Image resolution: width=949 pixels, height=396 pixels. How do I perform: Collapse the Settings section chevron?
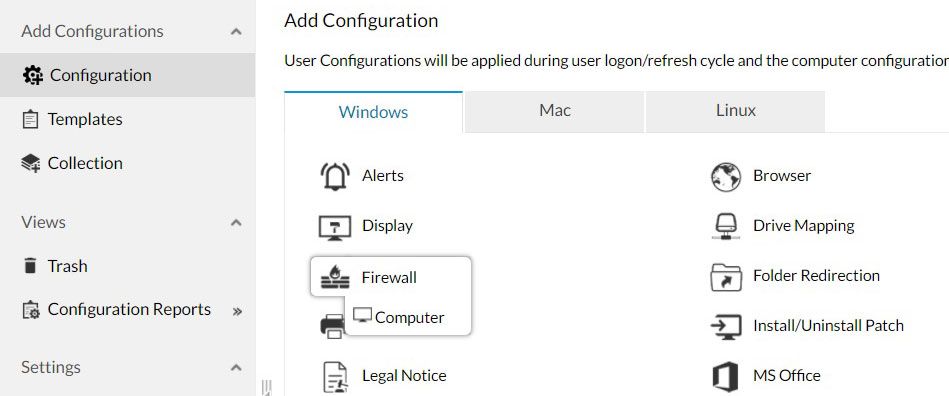pos(236,368)
